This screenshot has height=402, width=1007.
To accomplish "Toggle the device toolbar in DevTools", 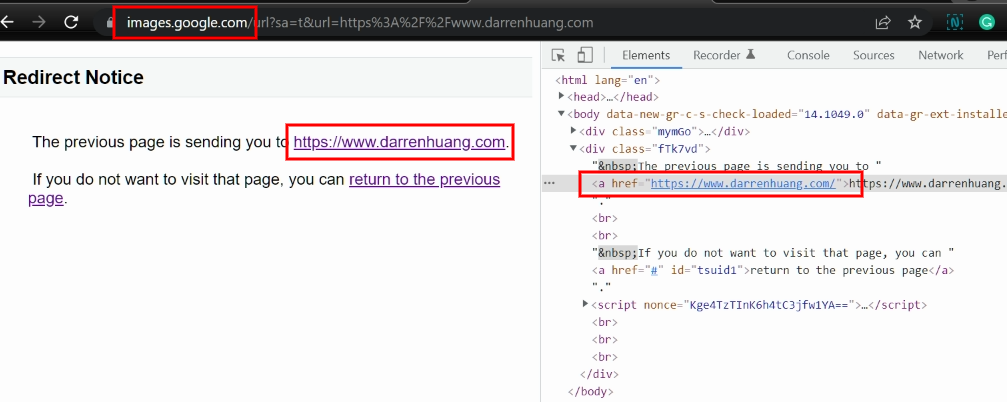I will (584, 55).
